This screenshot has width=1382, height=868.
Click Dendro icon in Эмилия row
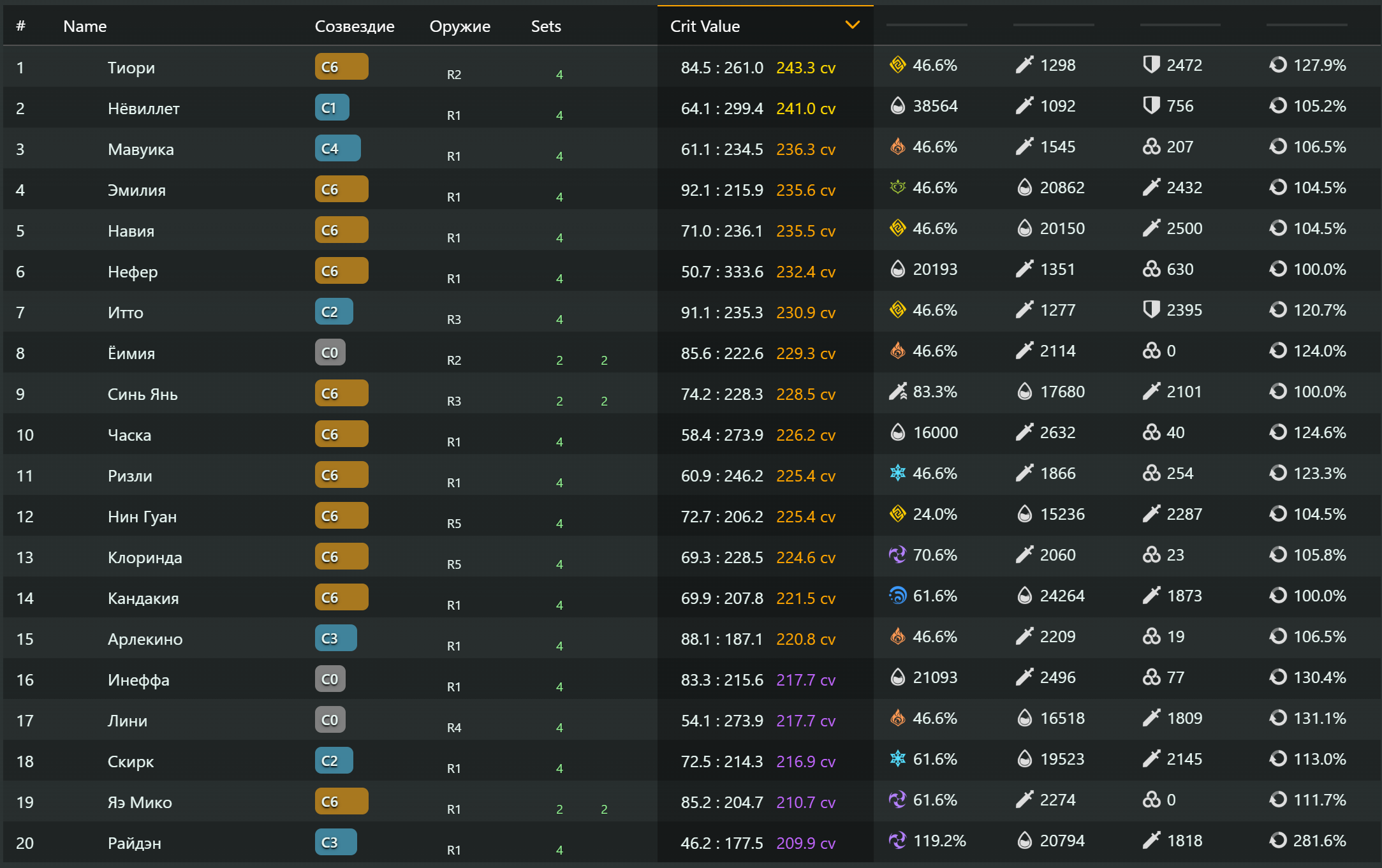click(897, 188)
